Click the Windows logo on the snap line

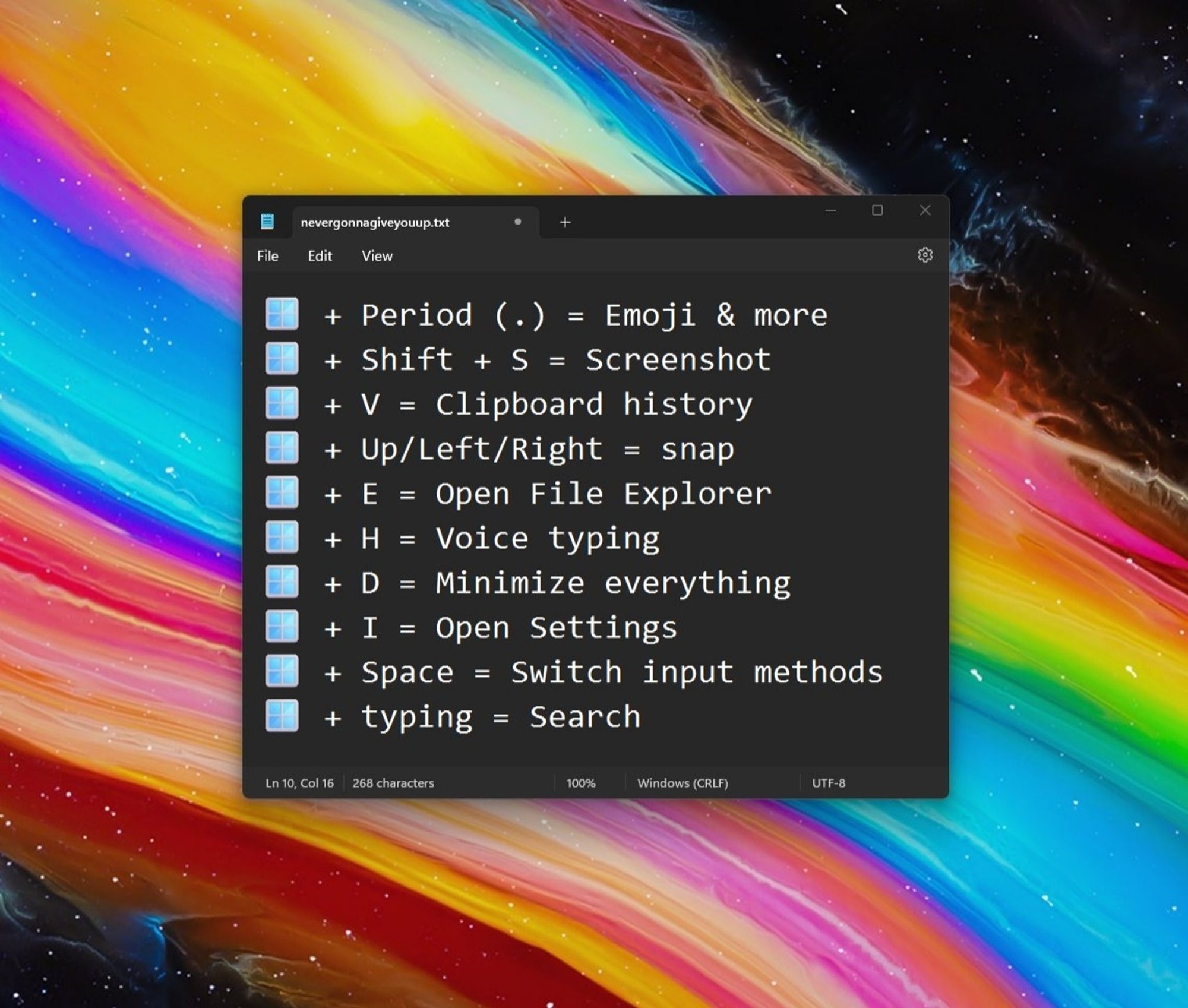282,447
